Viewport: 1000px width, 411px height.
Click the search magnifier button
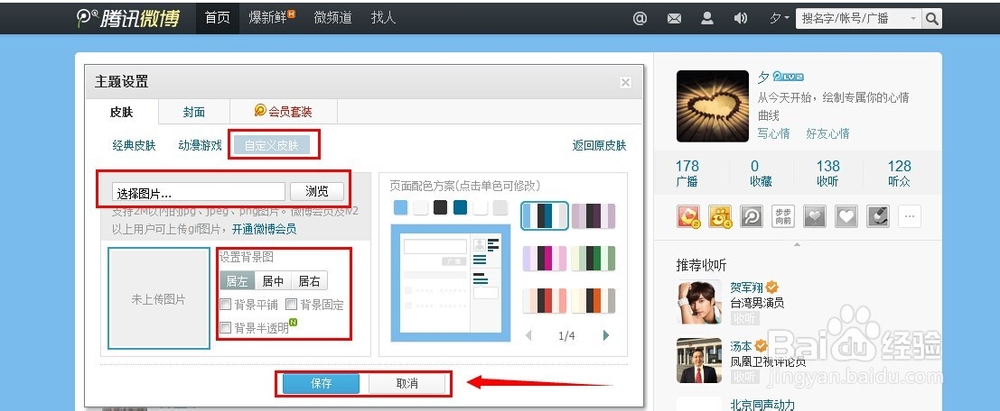pyautogui.click(x=932, y=19)
